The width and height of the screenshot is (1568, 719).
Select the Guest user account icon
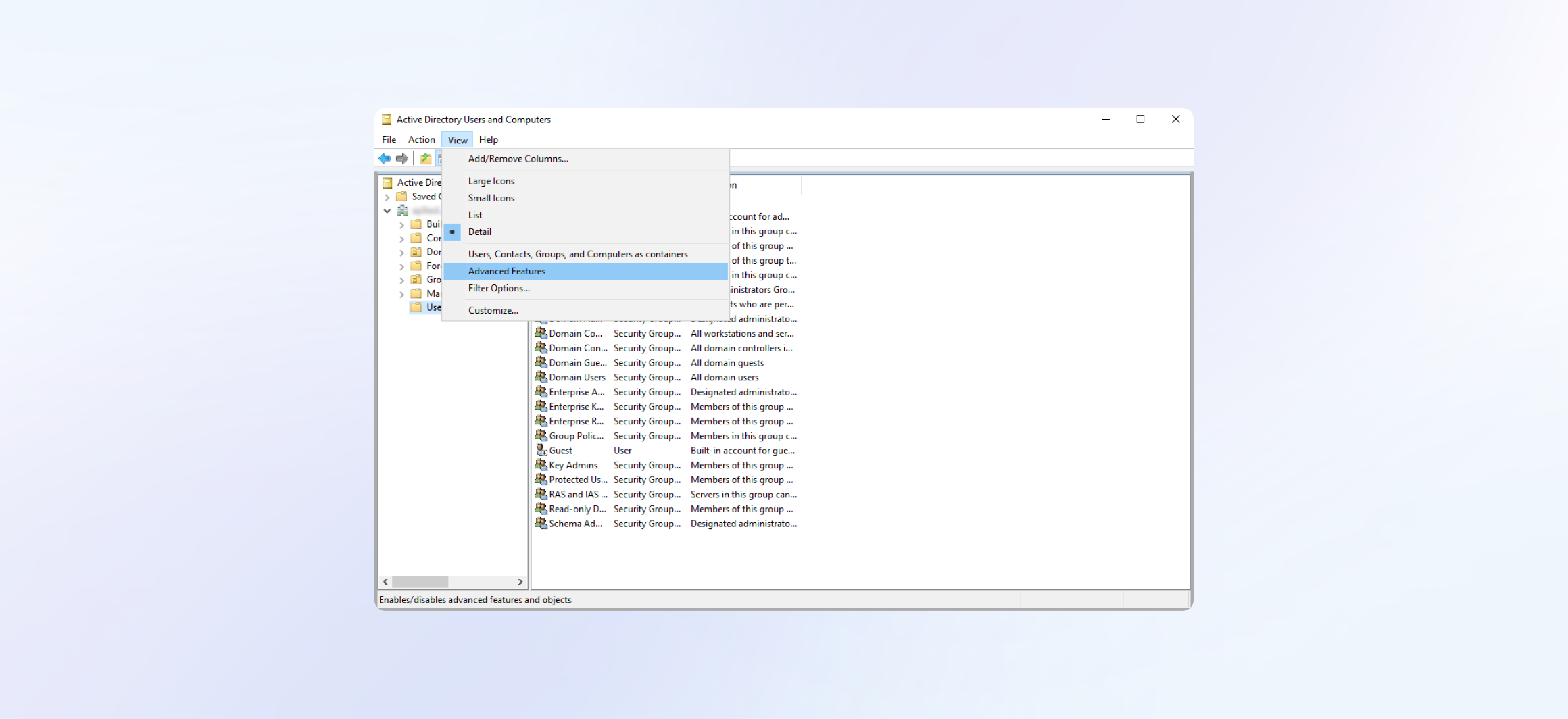point(541,450)
